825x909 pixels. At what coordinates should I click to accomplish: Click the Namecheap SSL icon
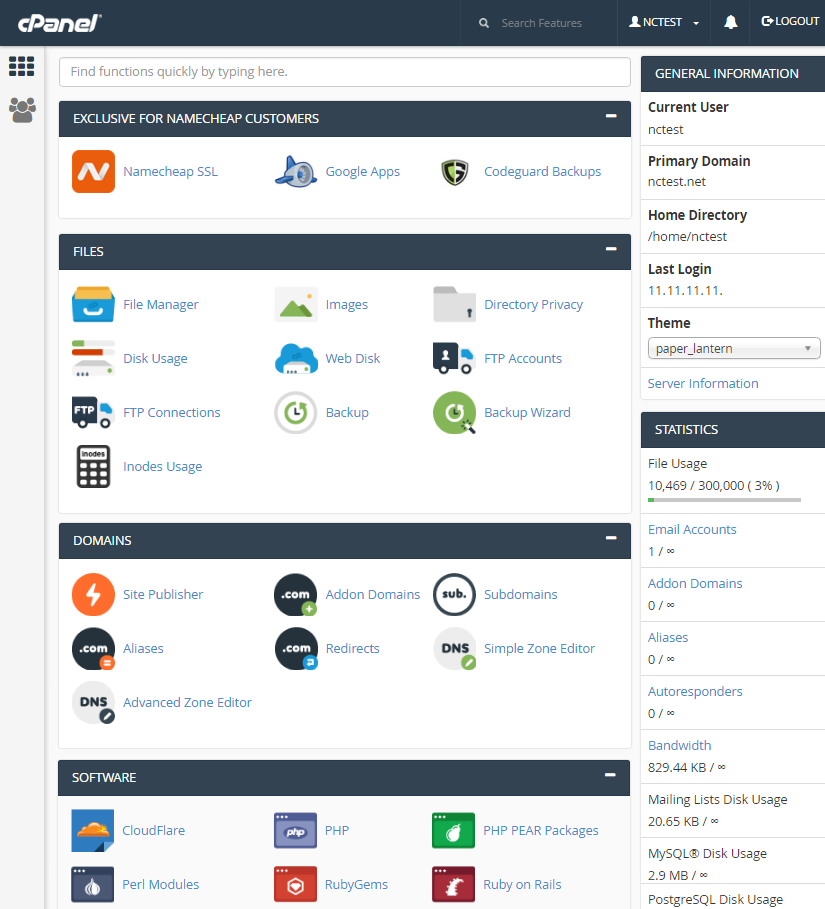tap(93, 172)
